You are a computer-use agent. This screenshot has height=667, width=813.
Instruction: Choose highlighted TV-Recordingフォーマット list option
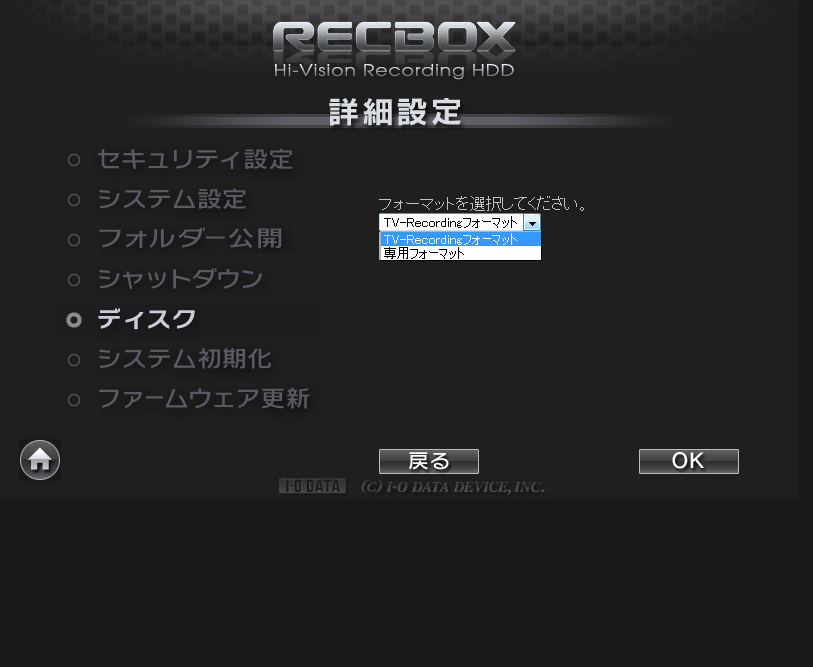[x=460, y=239]
